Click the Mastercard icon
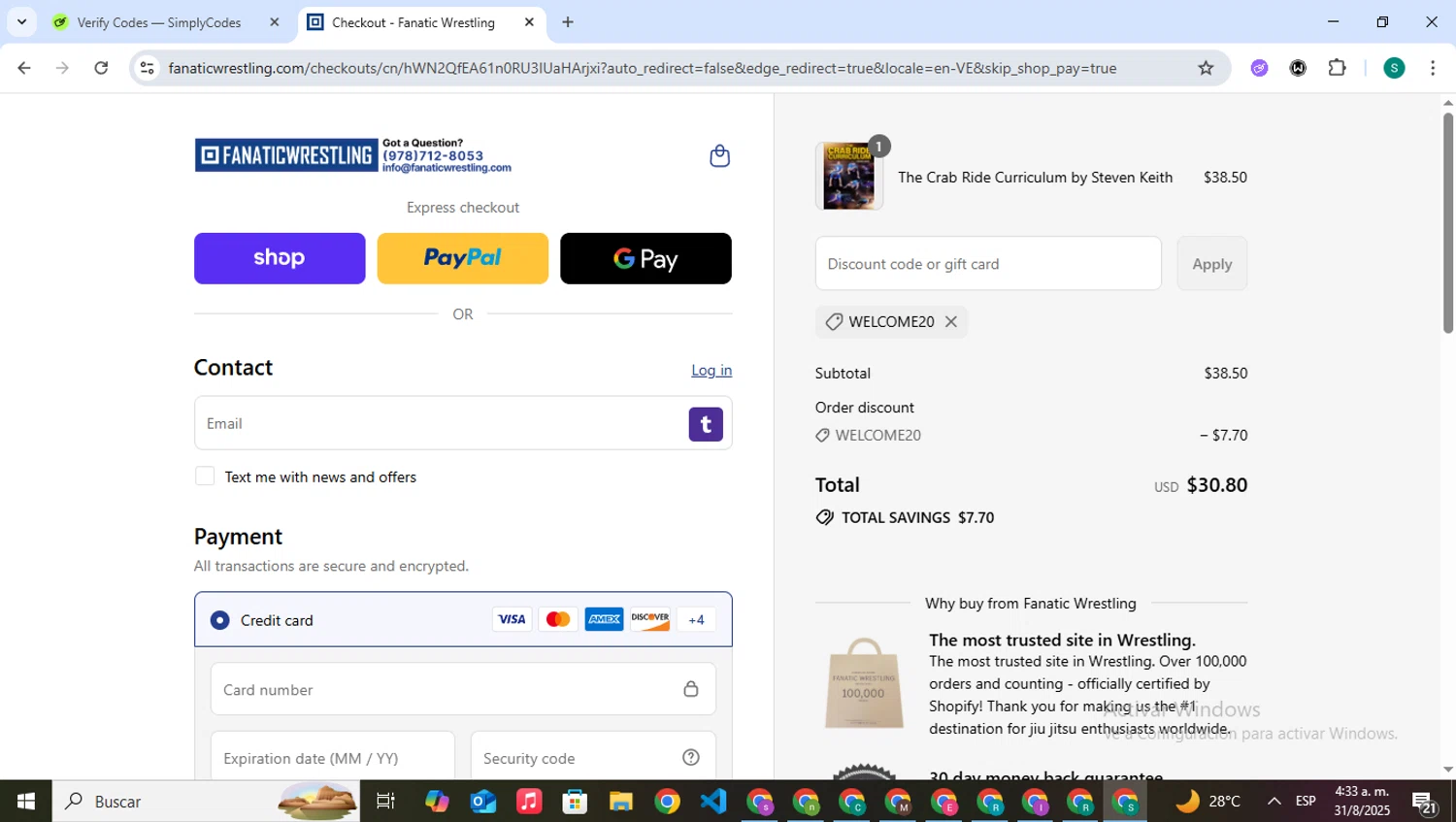Screen dimensions: 1456x822 coord(558,619)
